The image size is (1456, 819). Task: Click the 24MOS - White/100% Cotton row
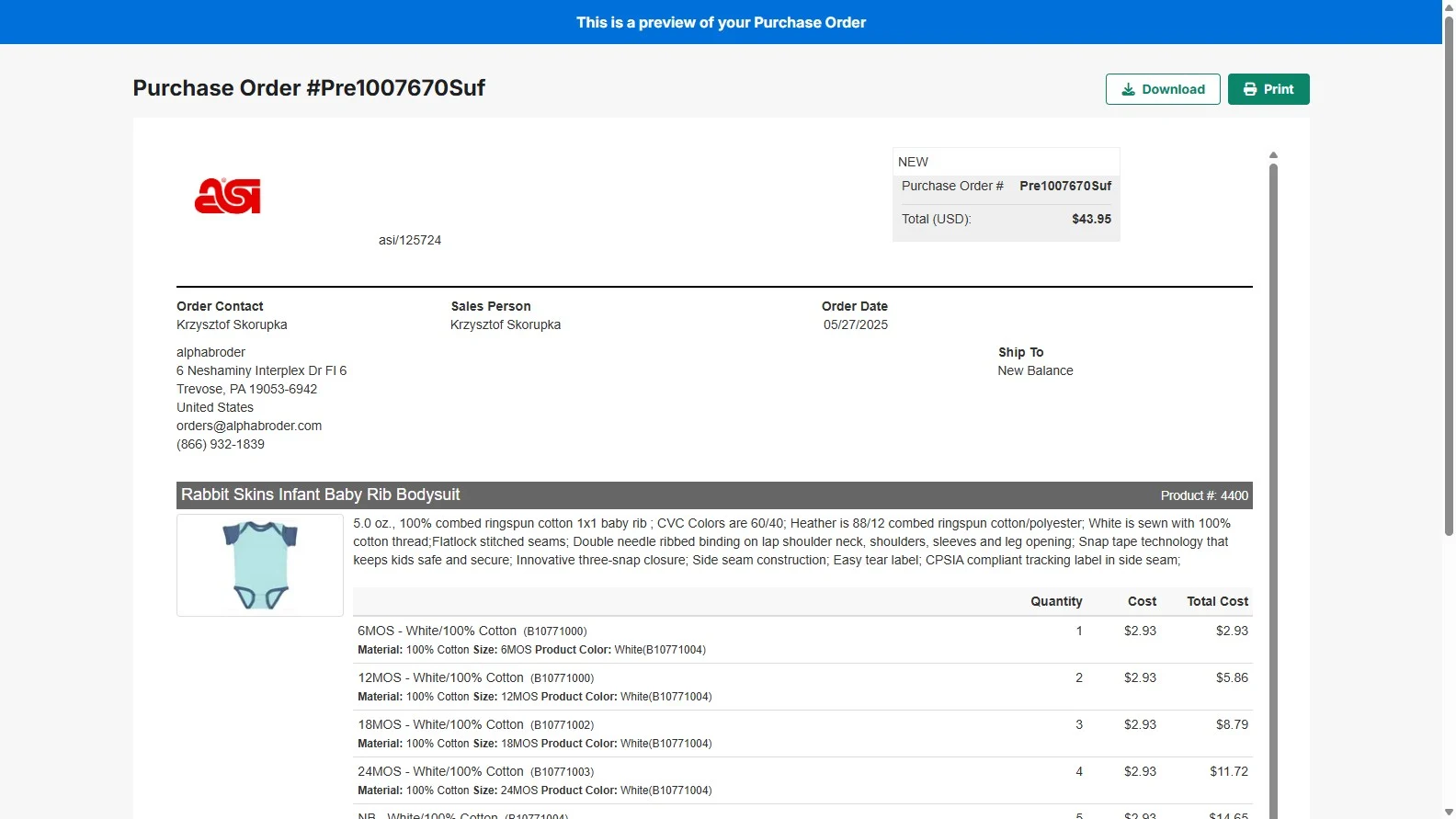pyautogui.click(x=802, y=780)
